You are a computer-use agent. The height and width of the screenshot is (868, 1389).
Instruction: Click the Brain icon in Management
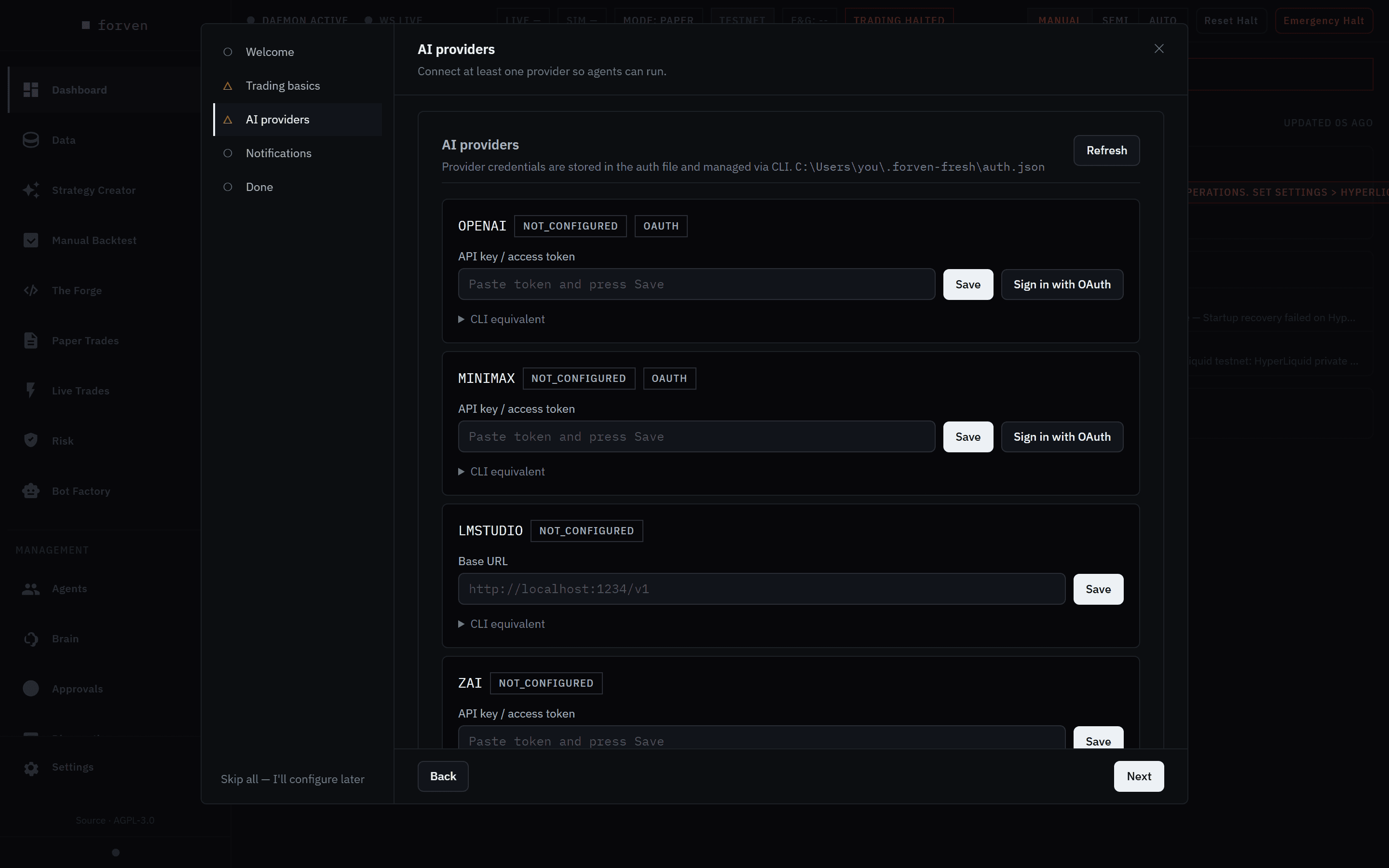31,639
